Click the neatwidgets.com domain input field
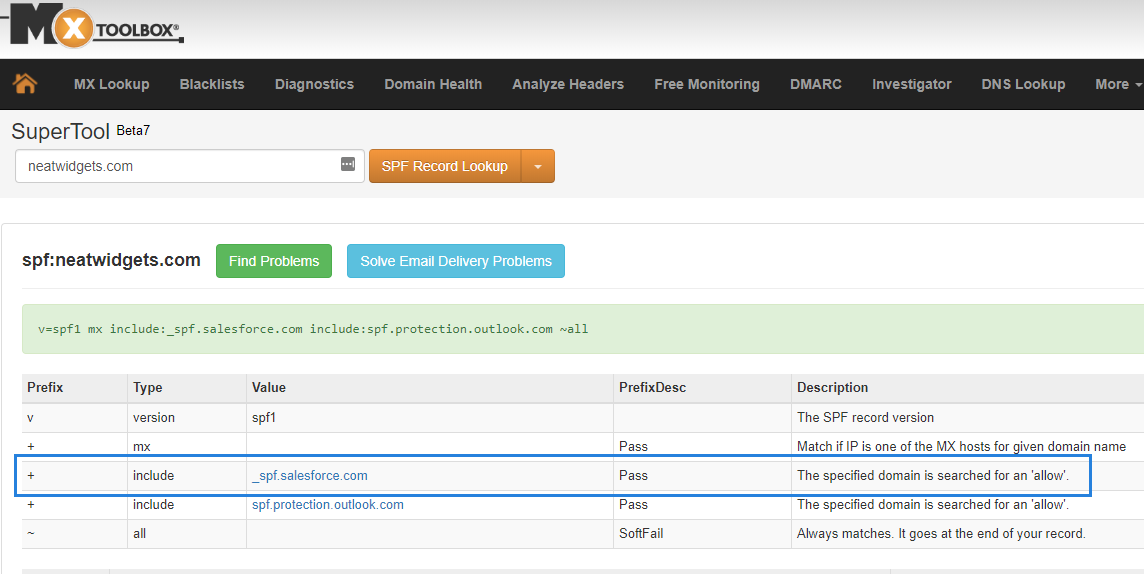The width and height of the screenshot is (1144, 574). click(x=190, y=166)
